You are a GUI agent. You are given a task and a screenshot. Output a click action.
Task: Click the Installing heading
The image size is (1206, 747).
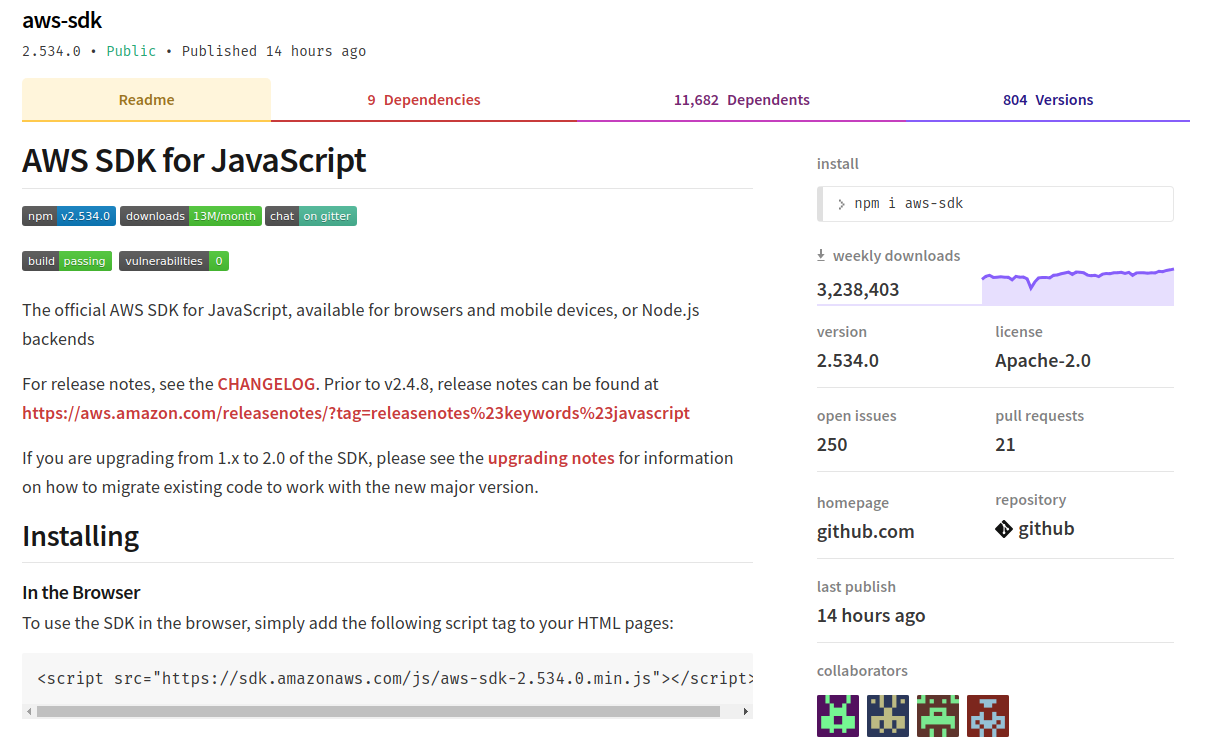click(80, 536)
